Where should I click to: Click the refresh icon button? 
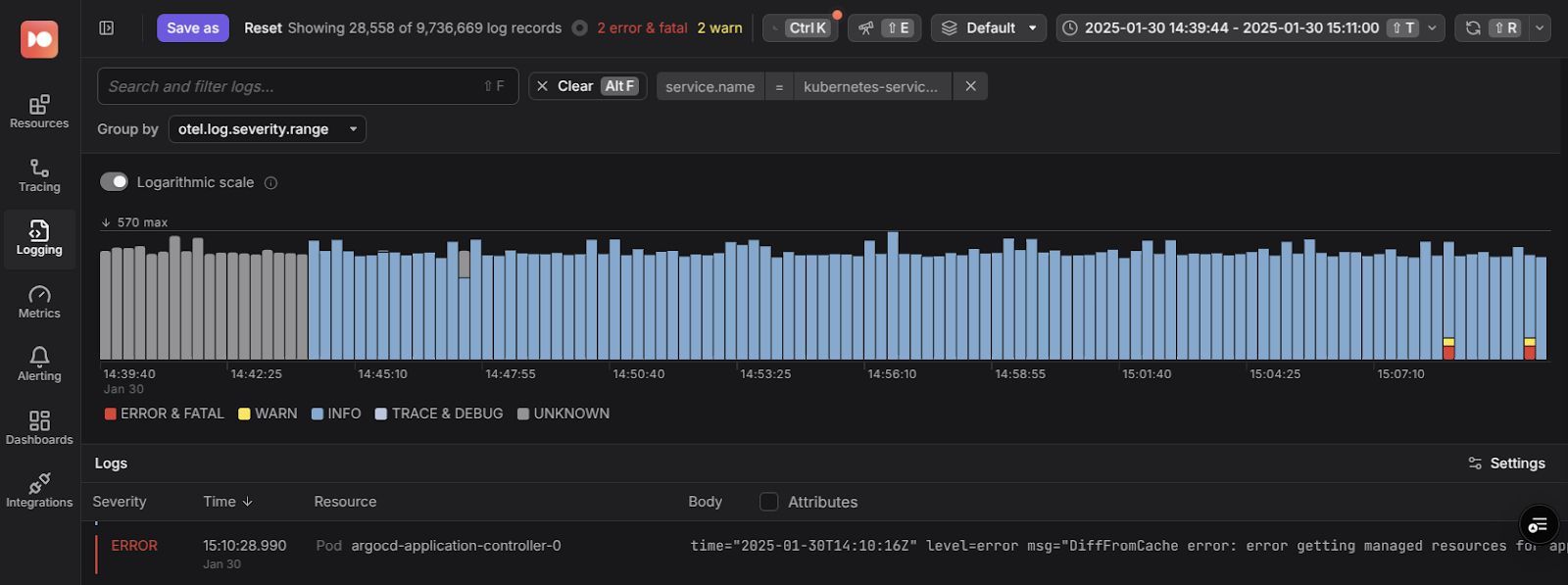(x=1473, y=28)
